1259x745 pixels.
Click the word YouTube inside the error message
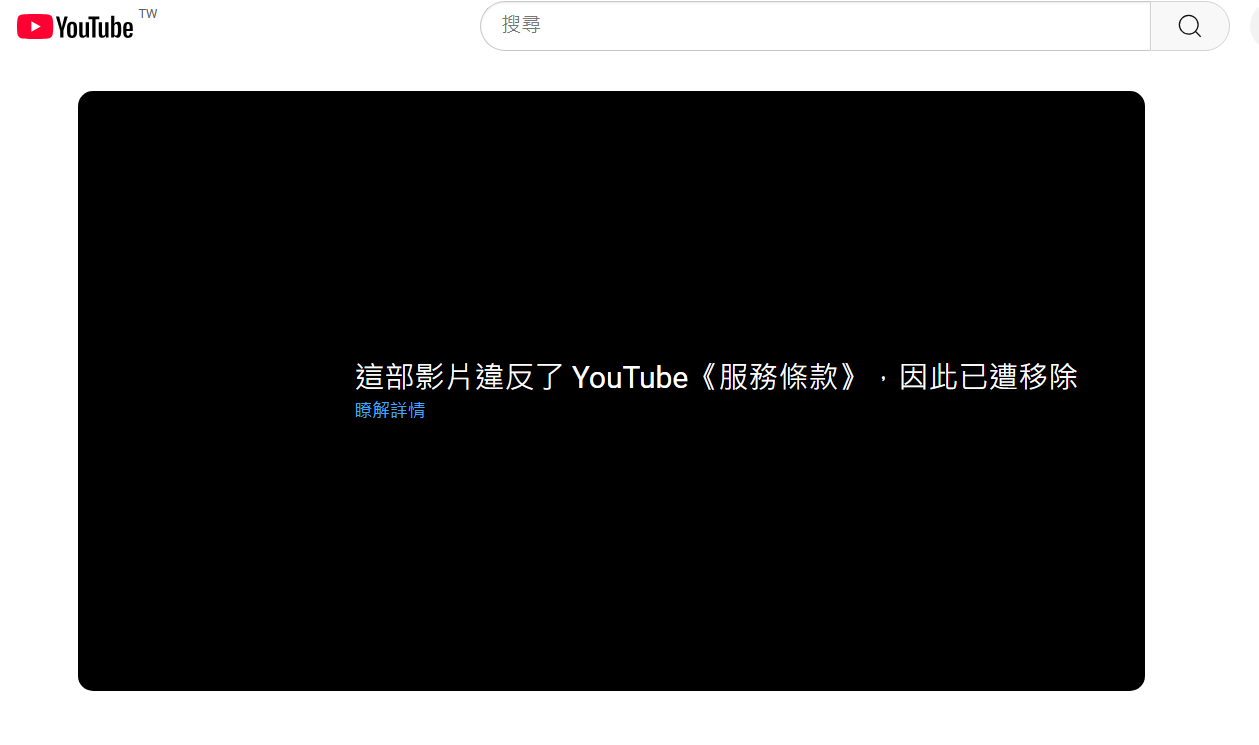click(630, 377)
